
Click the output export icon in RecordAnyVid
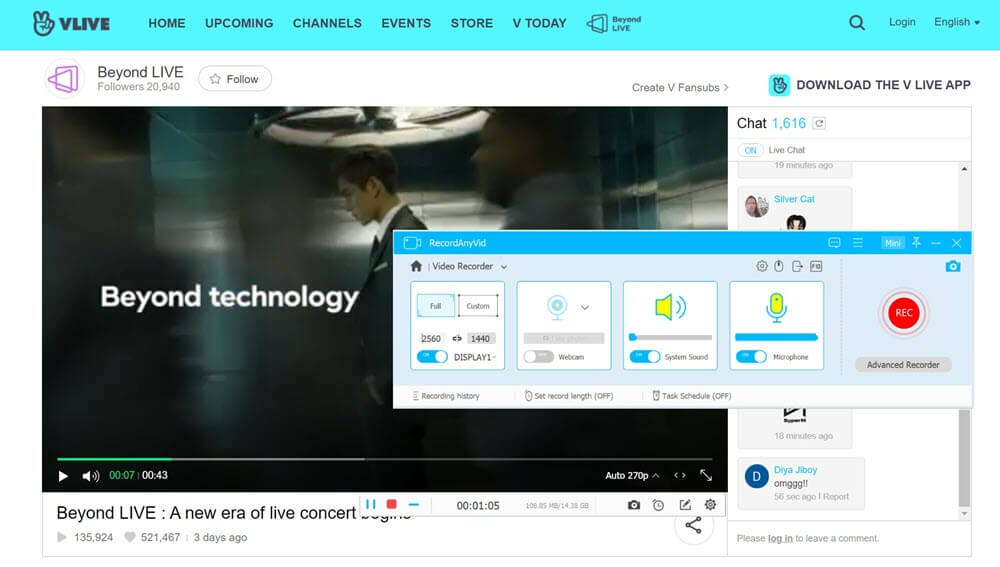click(797, 266)
